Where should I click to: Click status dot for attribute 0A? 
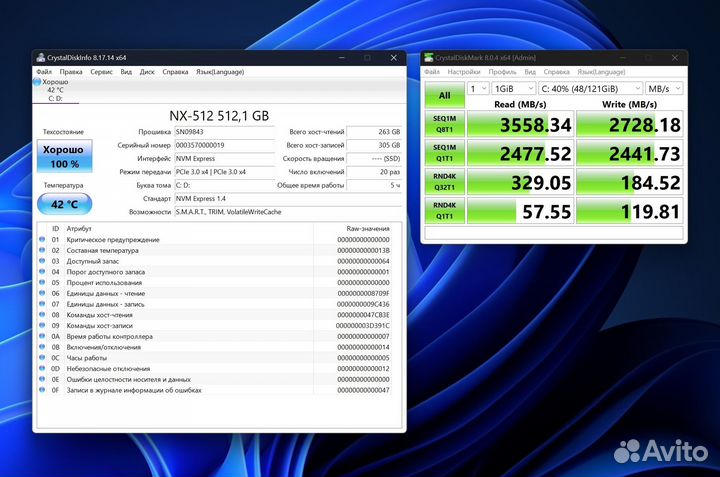click(42, 336)
